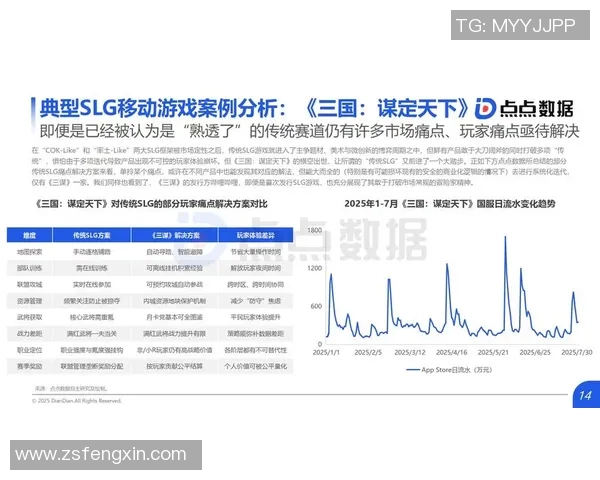The width and height of the screenshot is (600, 480).
Task: Click the table cell 可离线挂机积累经验
Action: click(x=174, y=268)
